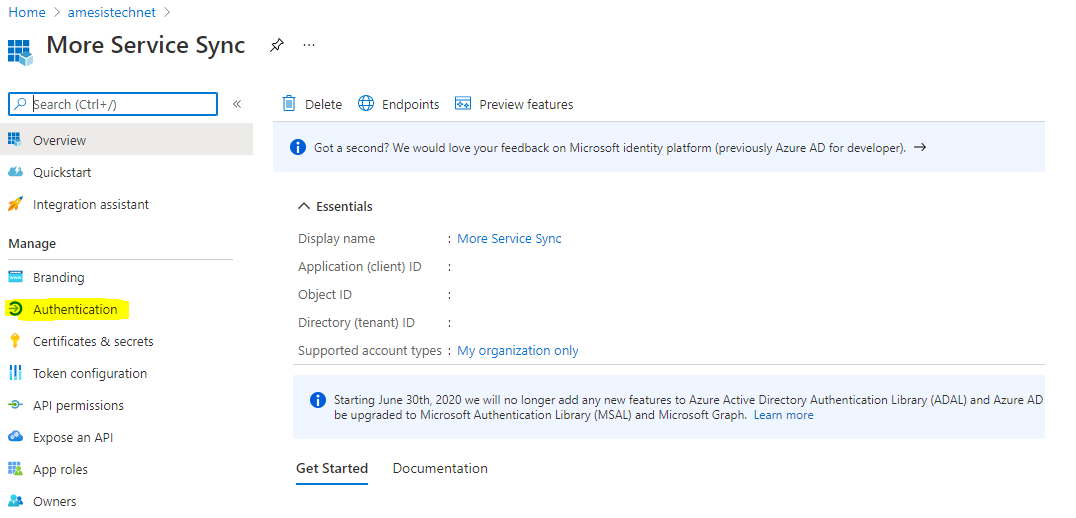Screen dimensions: 1076x518
Task: Click the Directory (tenant) ID label
Action: pos(356,322)
